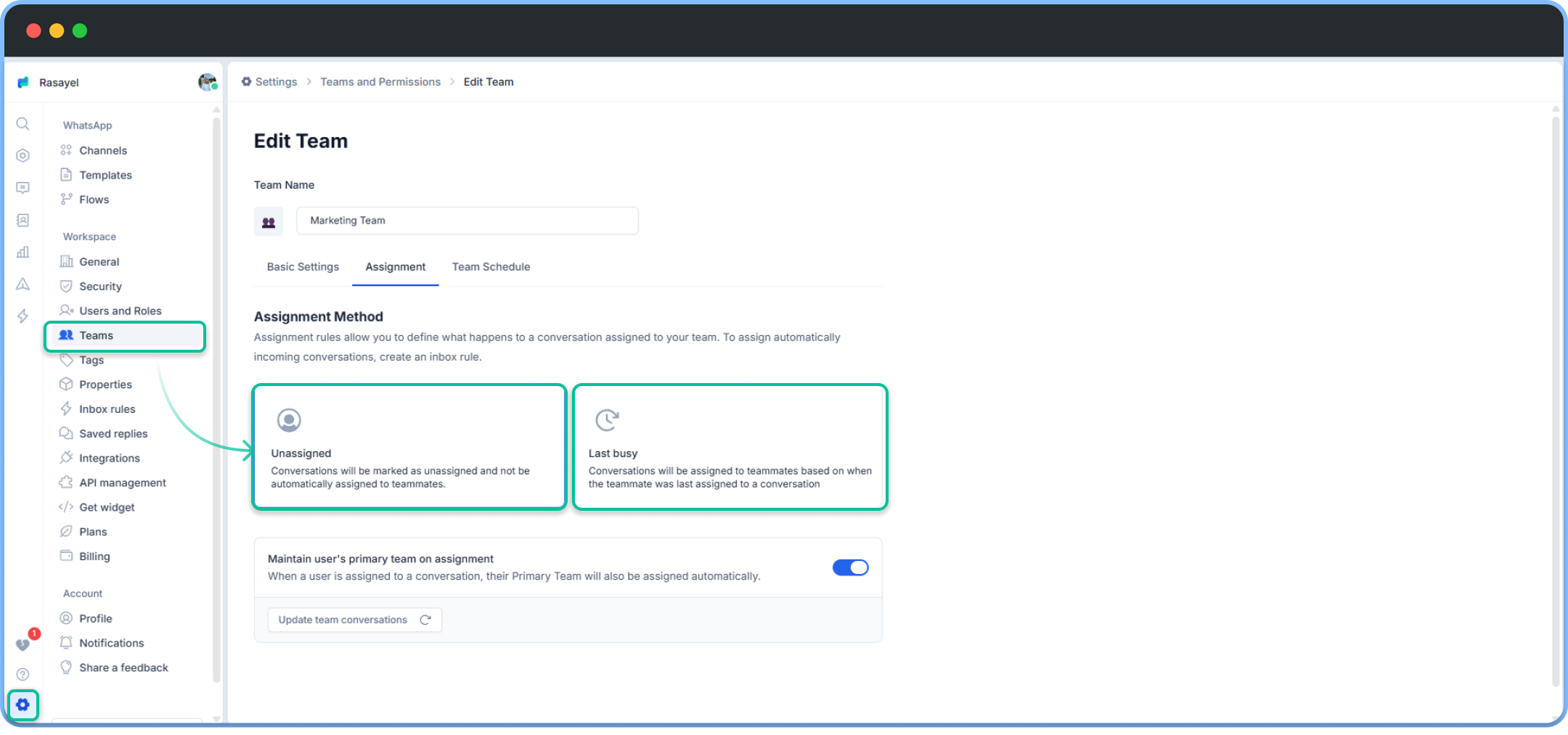This screenshot has width=1568, height=735.
Task: Open Inbox rules settings
Action: coord(107,409)
